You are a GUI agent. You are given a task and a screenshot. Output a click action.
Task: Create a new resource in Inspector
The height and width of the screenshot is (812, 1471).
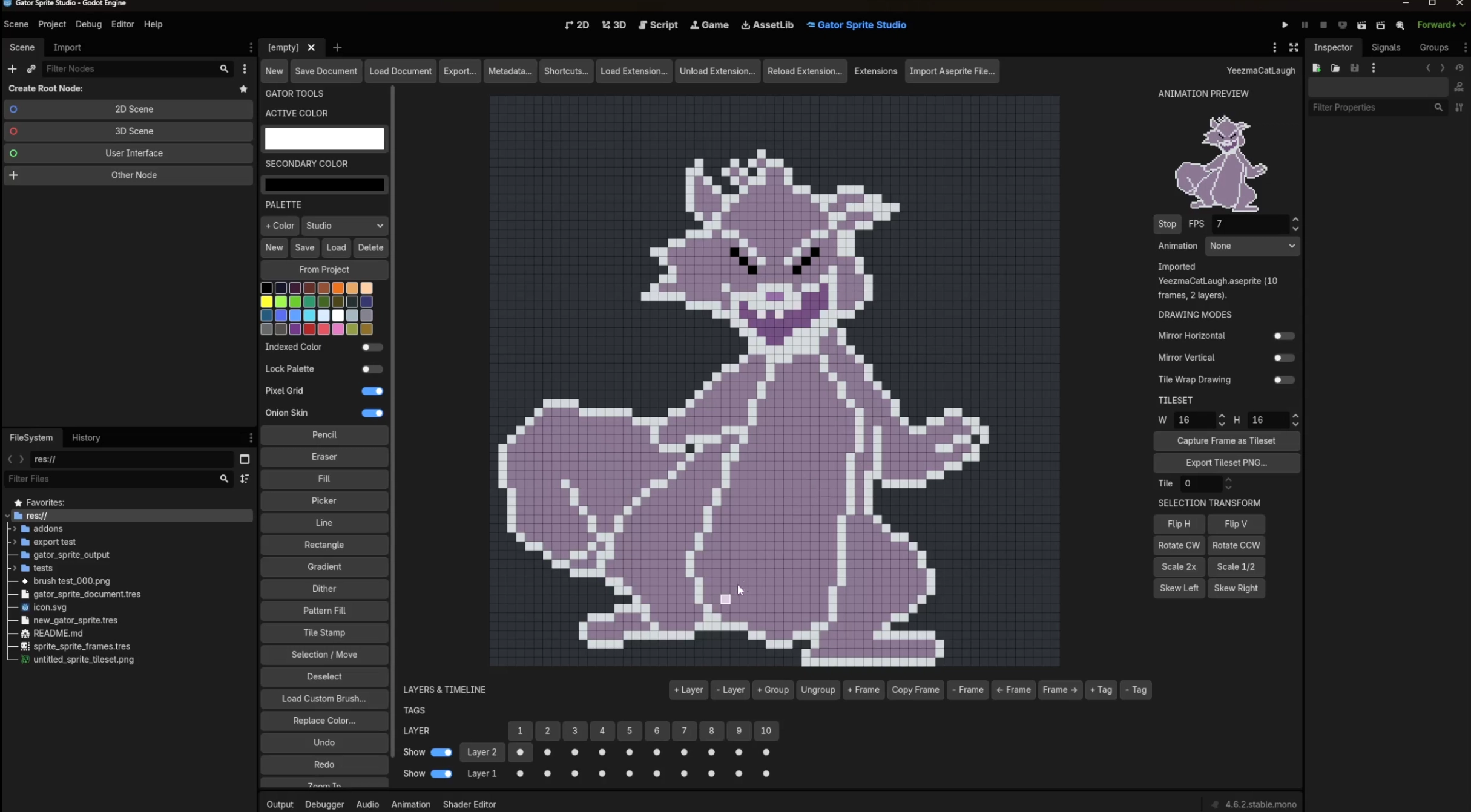click(x=1316, y=68)
